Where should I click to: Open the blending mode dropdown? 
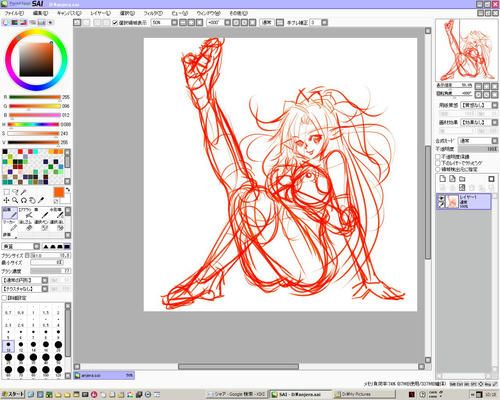coord(478,141)
